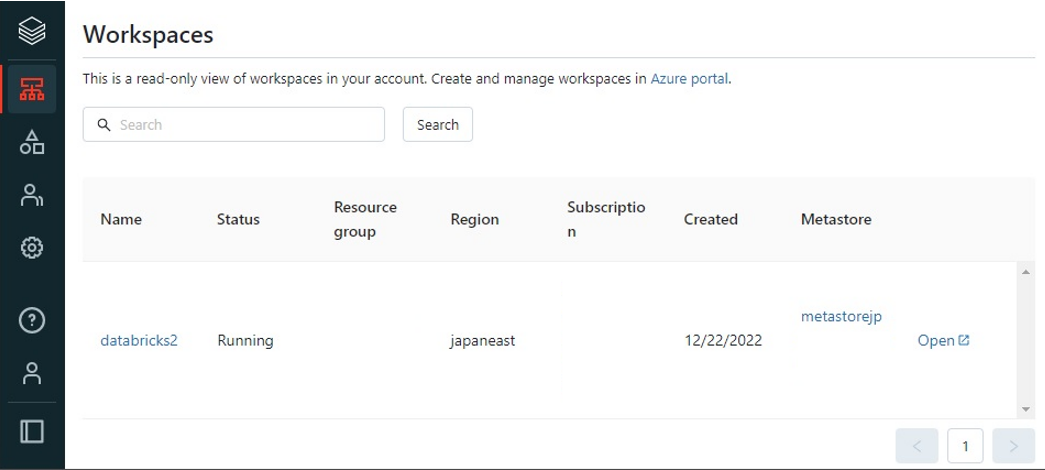Select page 1 in pagination

click(x=965, y=446)
